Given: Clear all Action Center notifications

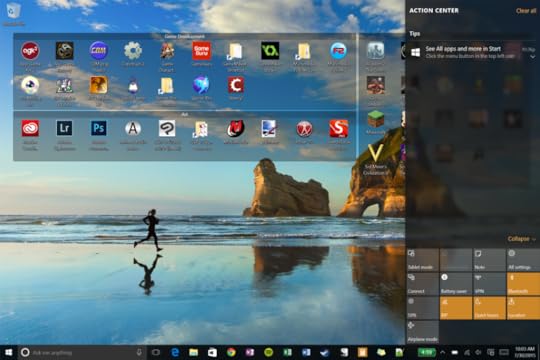Looking at the screenshot, I should [x=526, y=11].
